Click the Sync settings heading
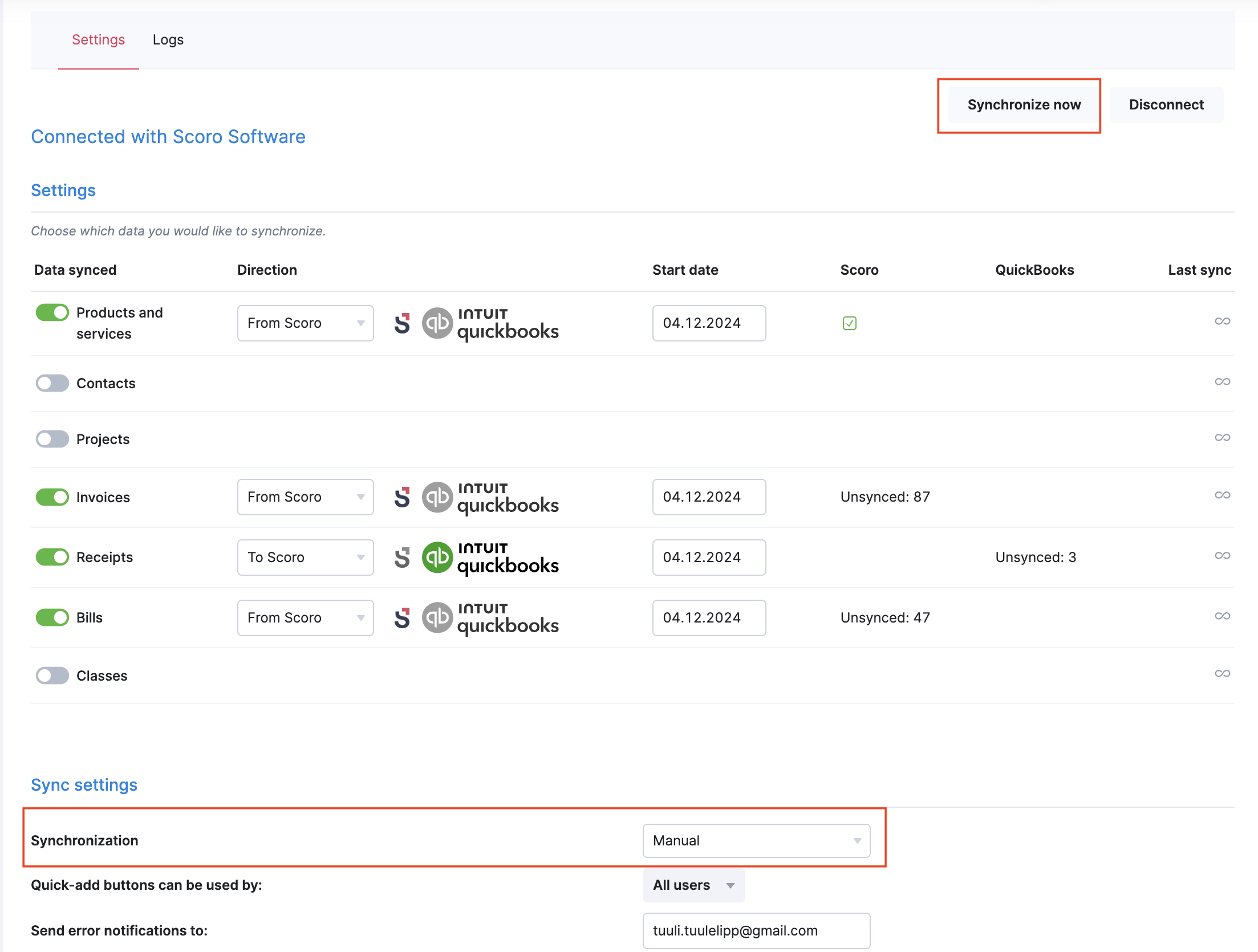1258x952 pixels. click(84, 785)
